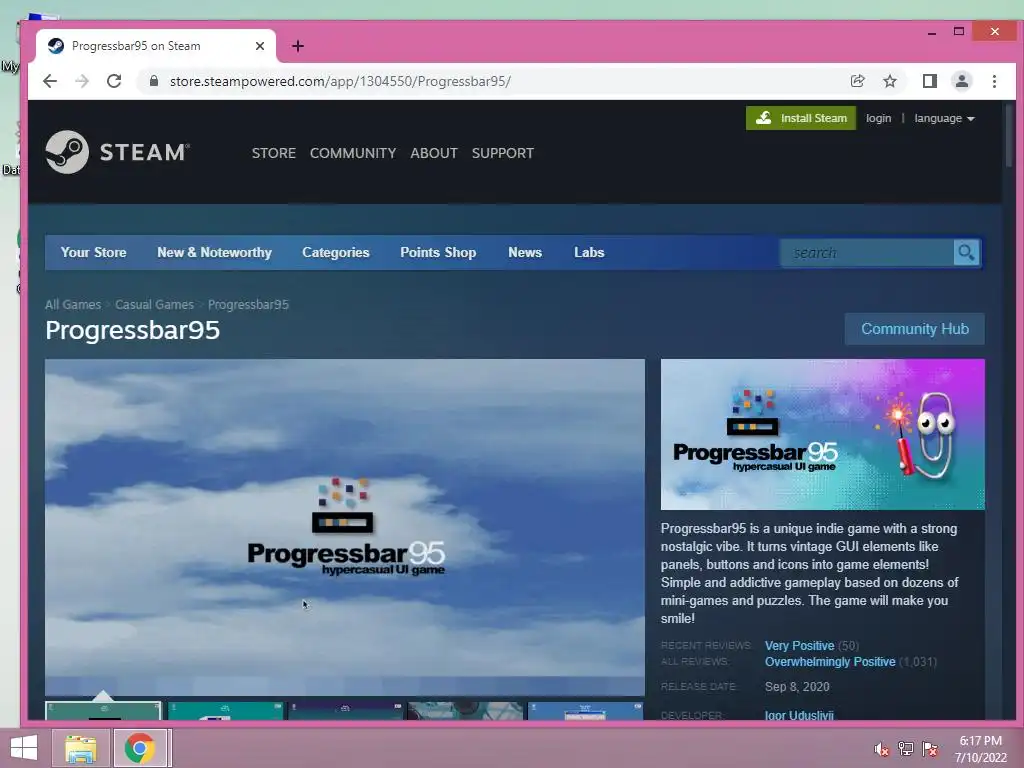This screenshot has width=1024, height=768.
Task: Select the fourth media thumbnail
Action: [466, 711]
